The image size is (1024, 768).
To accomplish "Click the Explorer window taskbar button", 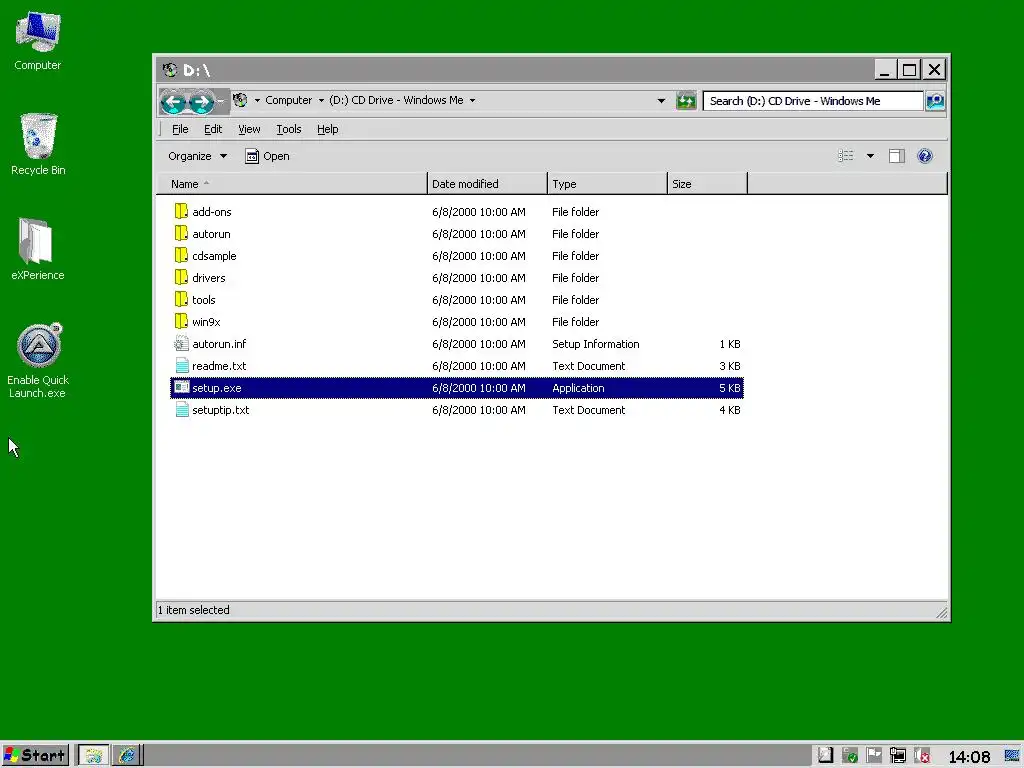I will coord(93,756).
